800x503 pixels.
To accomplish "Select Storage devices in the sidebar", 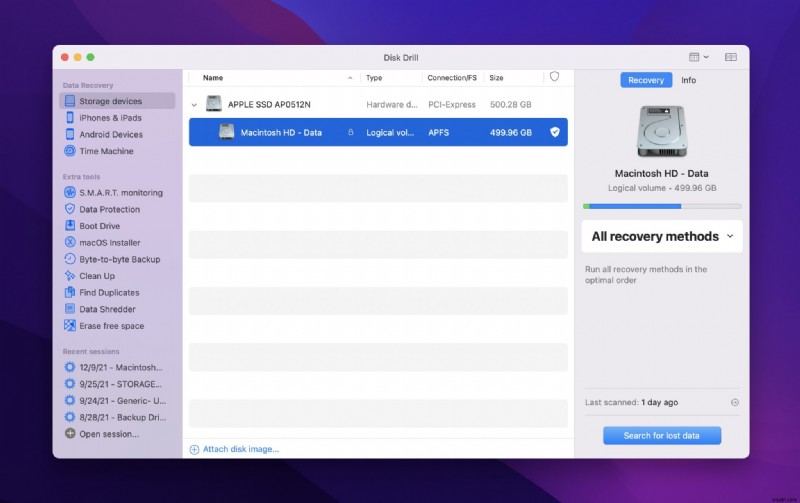I will coord(117,101).
